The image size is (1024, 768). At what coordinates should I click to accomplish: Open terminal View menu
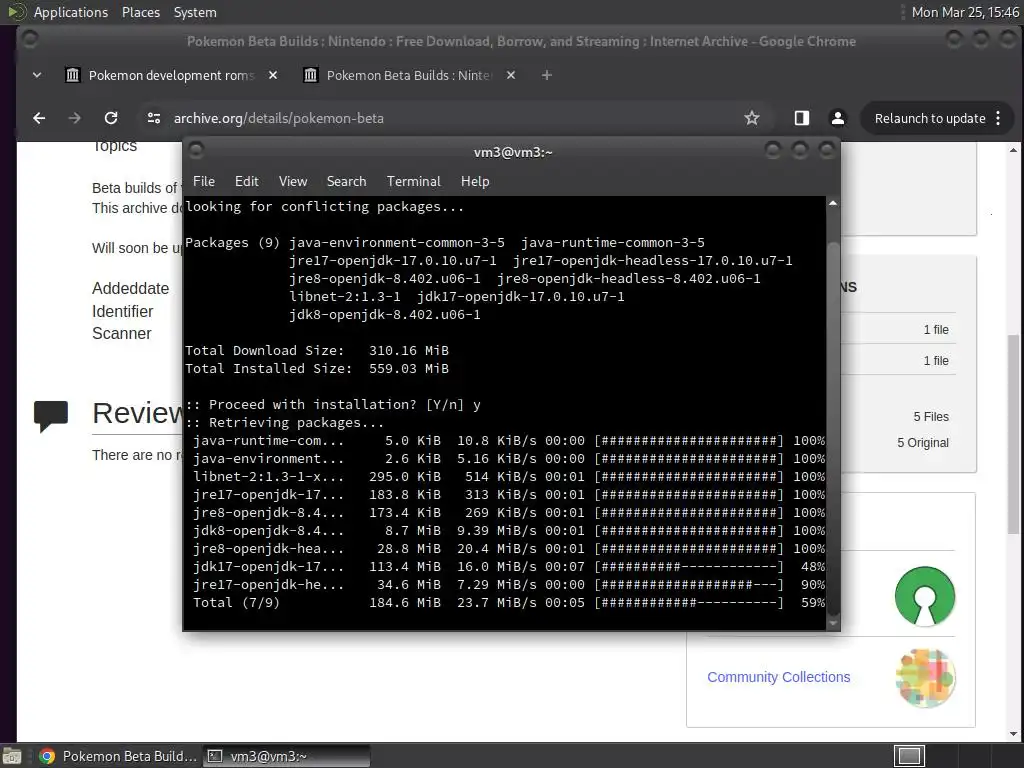pos(293,182)
